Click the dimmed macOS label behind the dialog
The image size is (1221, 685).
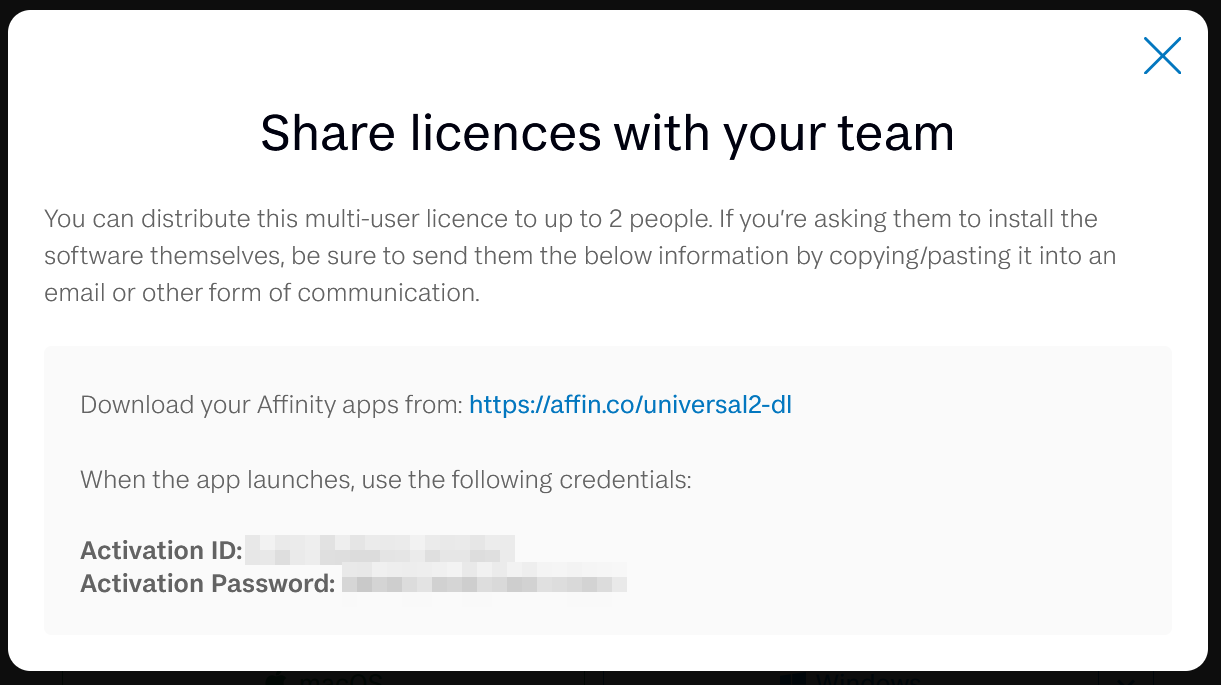click(x=340, y=679)
